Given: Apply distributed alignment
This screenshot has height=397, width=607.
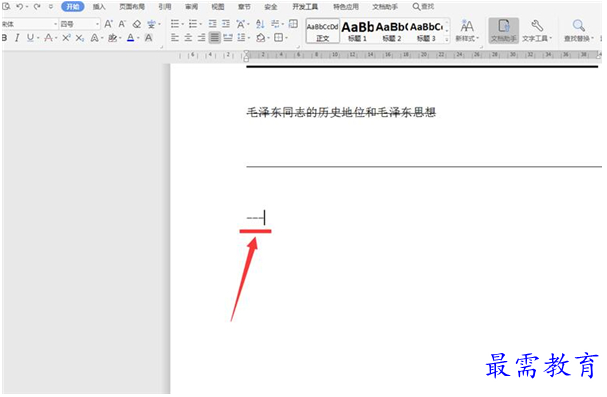Looking at the screenshot, I should (228, 38).
